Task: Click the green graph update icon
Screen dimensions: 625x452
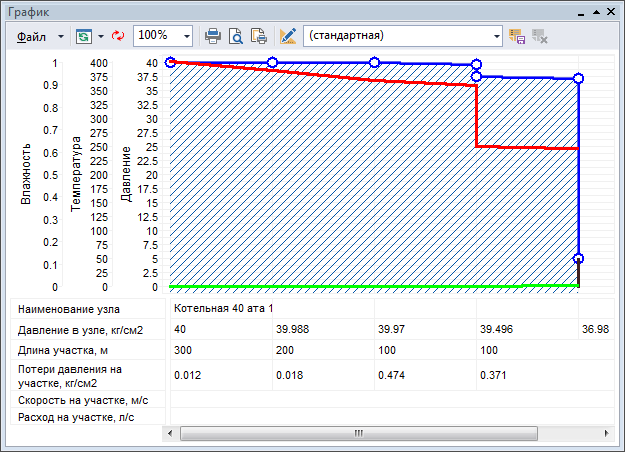Action: pyautogui.click(x=82, y=35)
